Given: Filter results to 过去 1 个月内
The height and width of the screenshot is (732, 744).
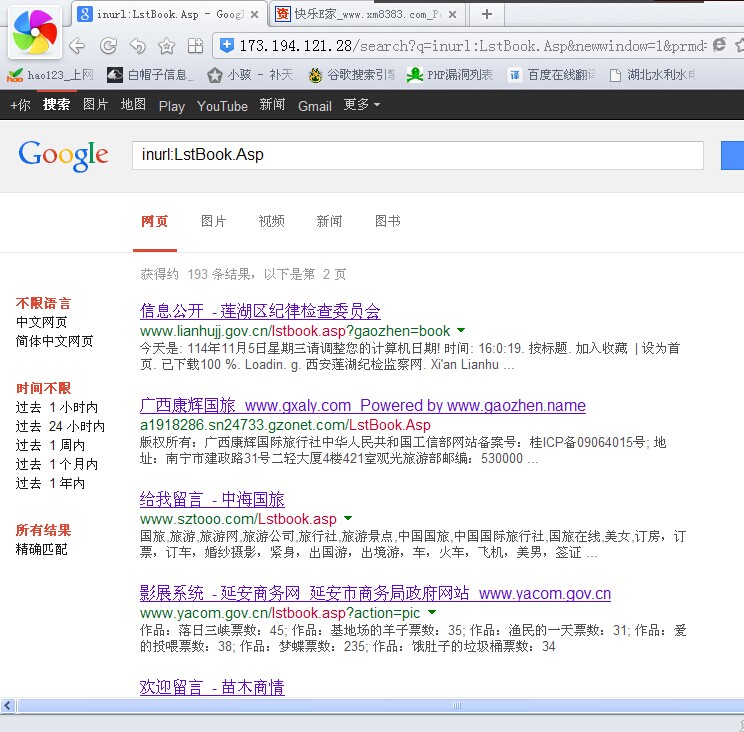Looking at the screenshot, I should tap(56, 464).
